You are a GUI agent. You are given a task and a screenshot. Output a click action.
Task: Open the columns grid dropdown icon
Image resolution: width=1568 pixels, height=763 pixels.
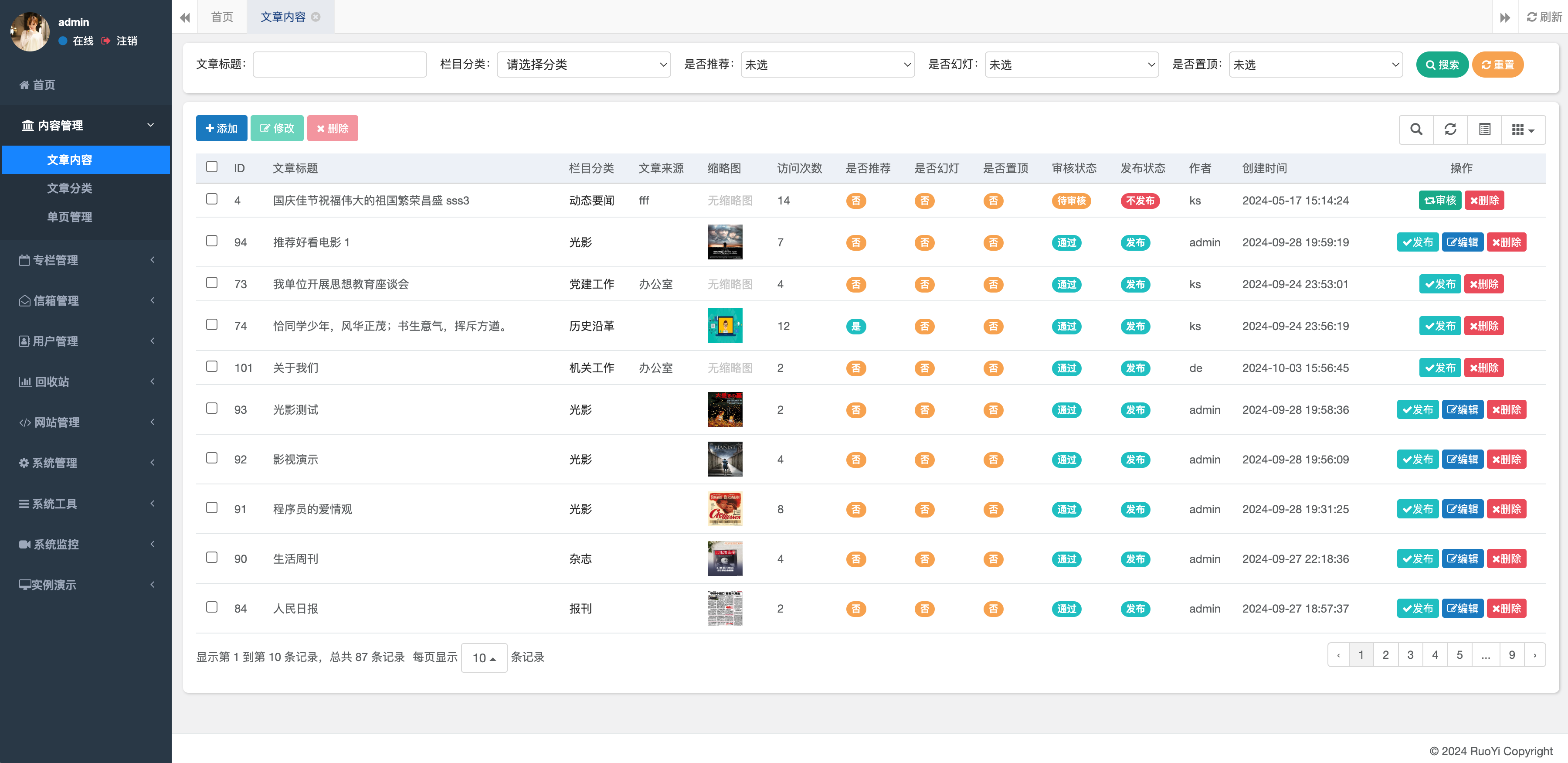pos(1522,129)
